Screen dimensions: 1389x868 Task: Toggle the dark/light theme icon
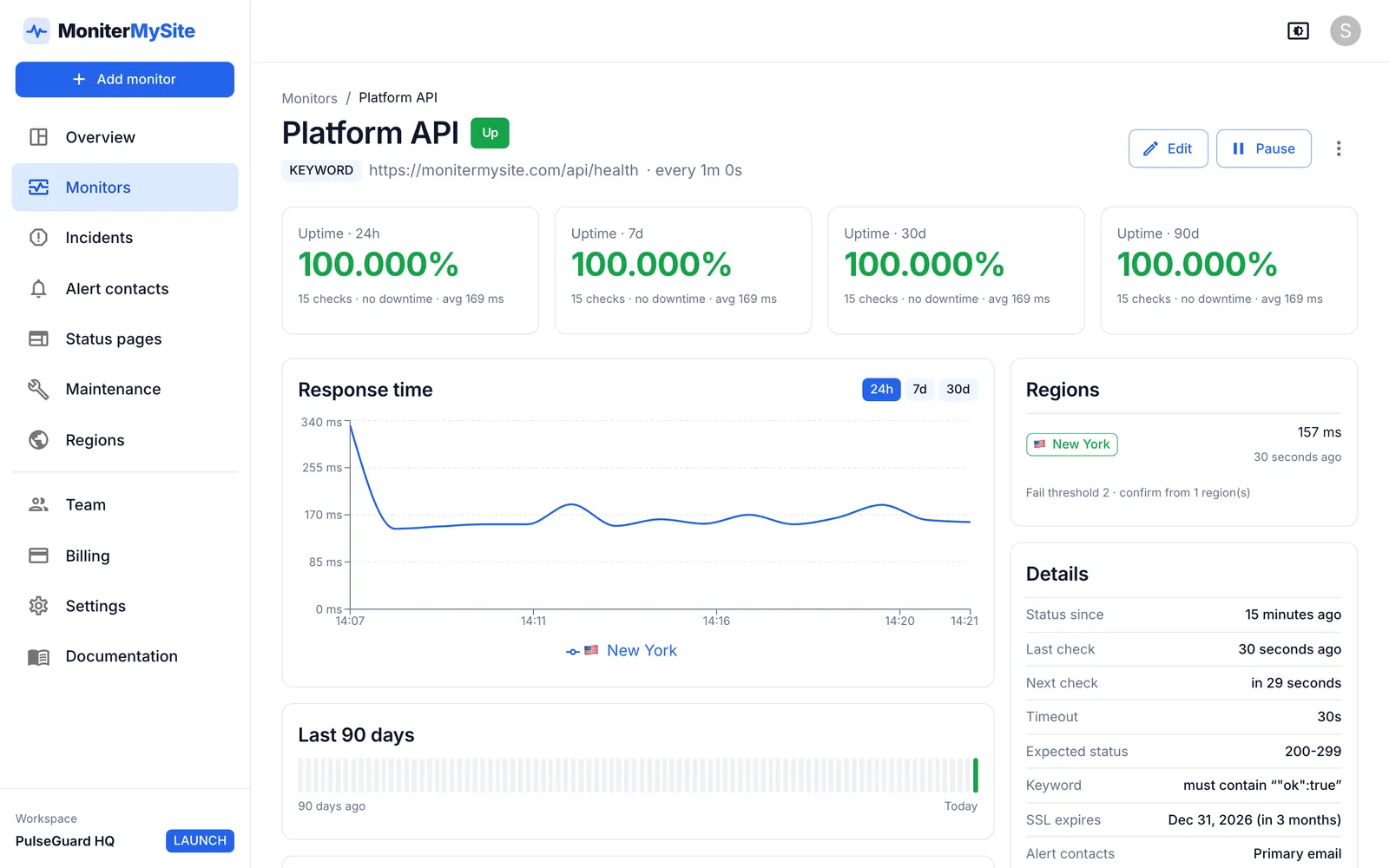point(1298,31)
